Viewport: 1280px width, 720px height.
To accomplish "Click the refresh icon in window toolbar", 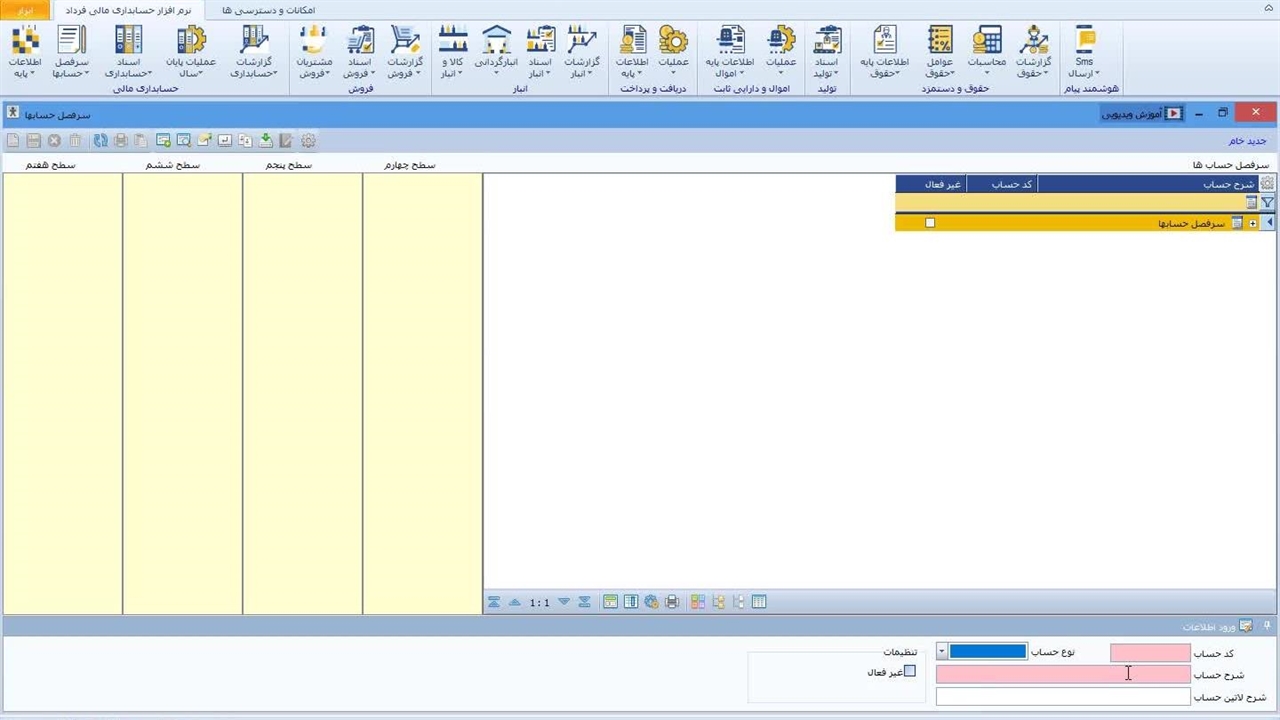I will point(100,141).
